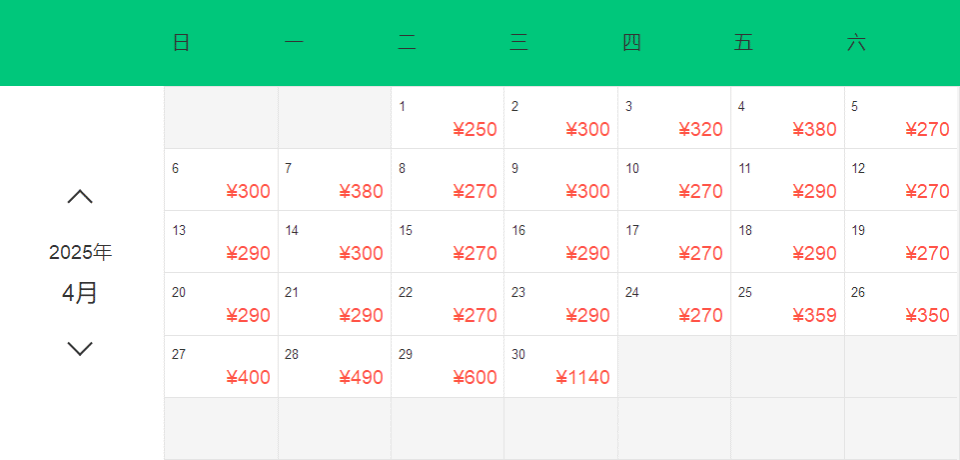960x460 pixels.
Task: Go to next month with down chevron
Action: (80, 349)
